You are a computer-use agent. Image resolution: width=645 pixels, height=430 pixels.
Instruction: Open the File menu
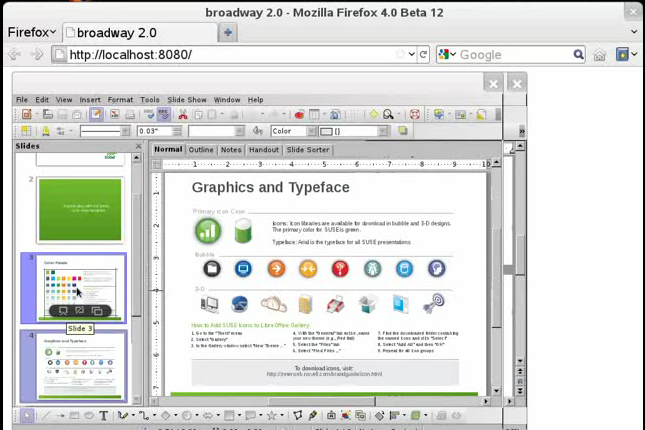[x=22, y=100]
